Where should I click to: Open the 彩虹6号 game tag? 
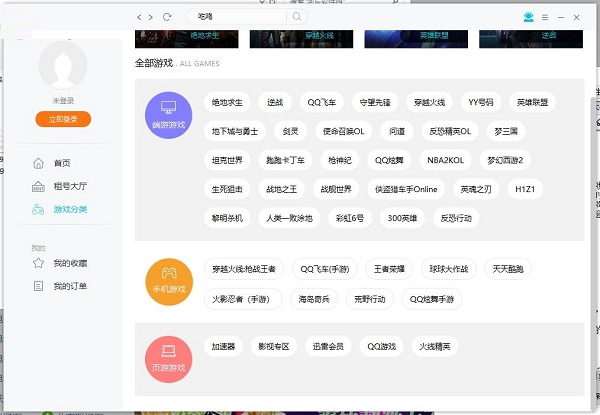(x=350, y=218)
